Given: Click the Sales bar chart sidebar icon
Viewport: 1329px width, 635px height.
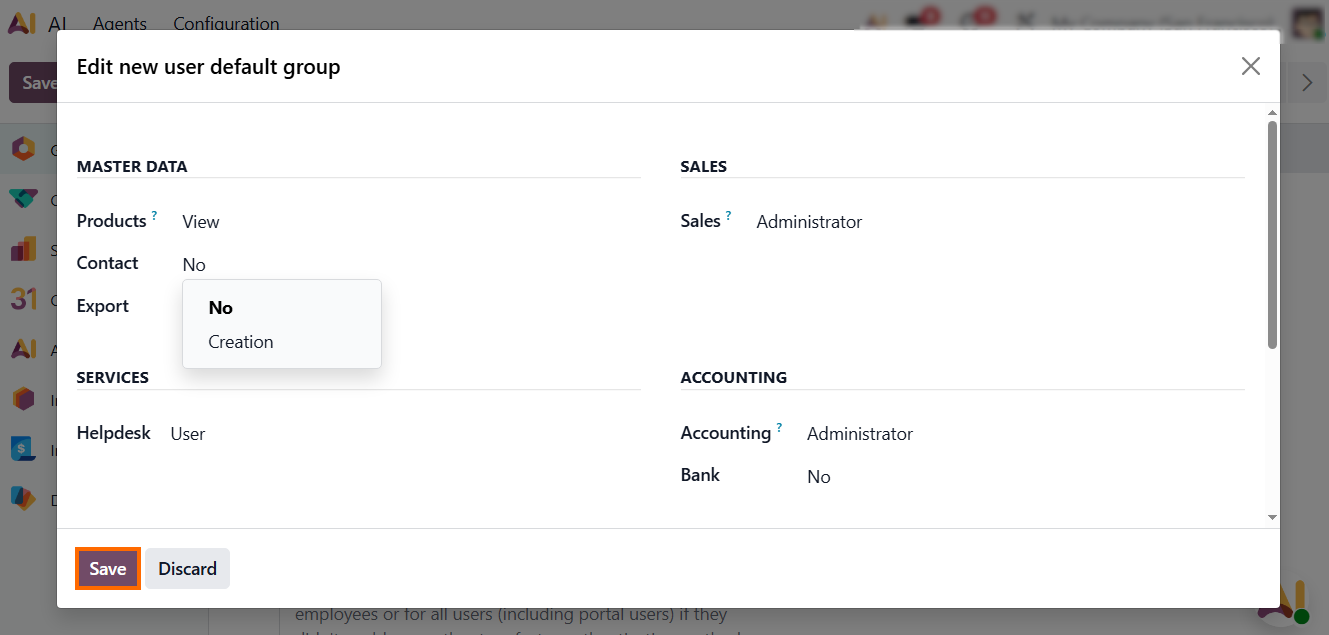Looking at the screenshot, I should (x=23, y=249).
